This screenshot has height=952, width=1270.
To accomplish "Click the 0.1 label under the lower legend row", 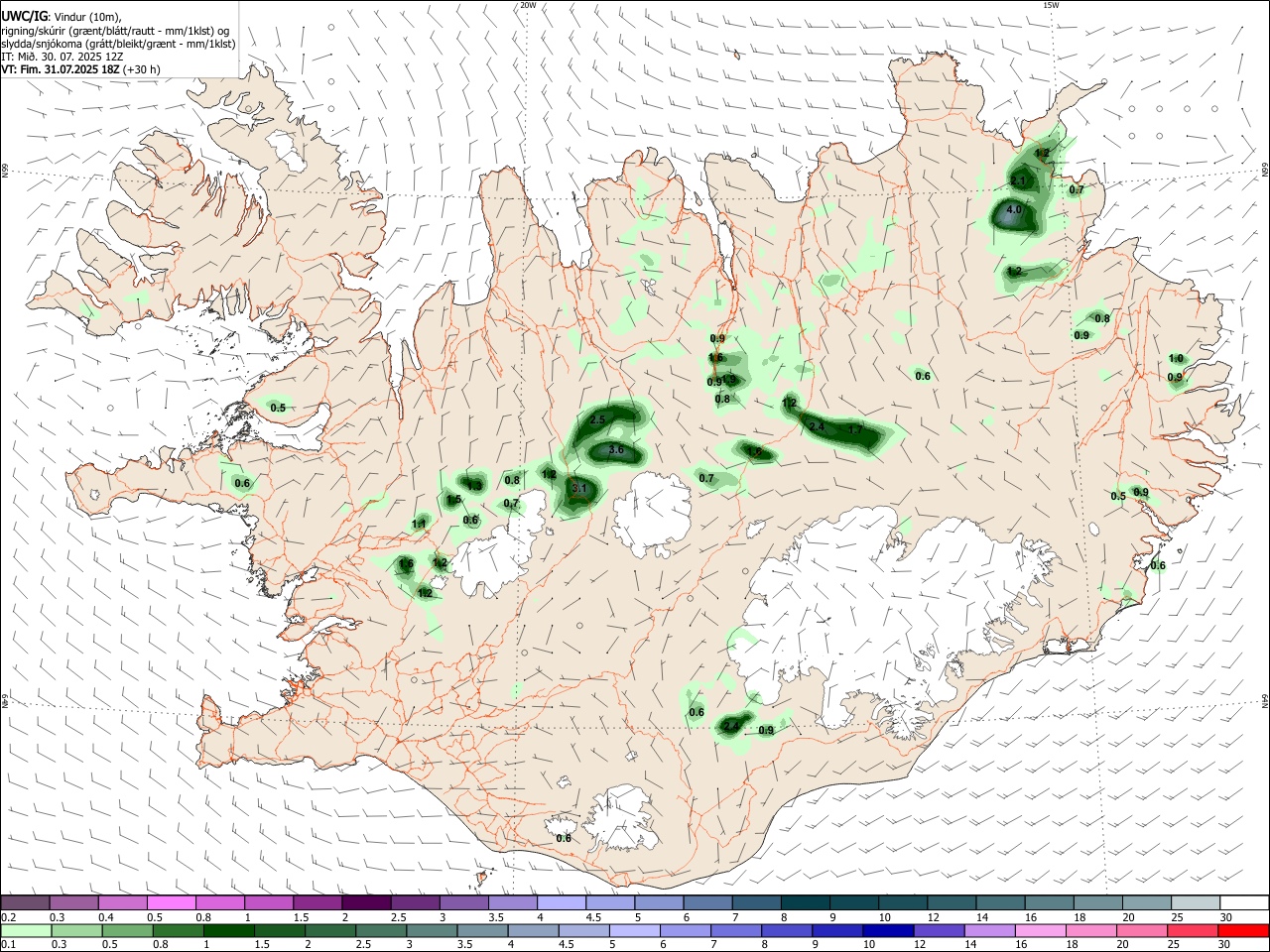I will (7, 945).
